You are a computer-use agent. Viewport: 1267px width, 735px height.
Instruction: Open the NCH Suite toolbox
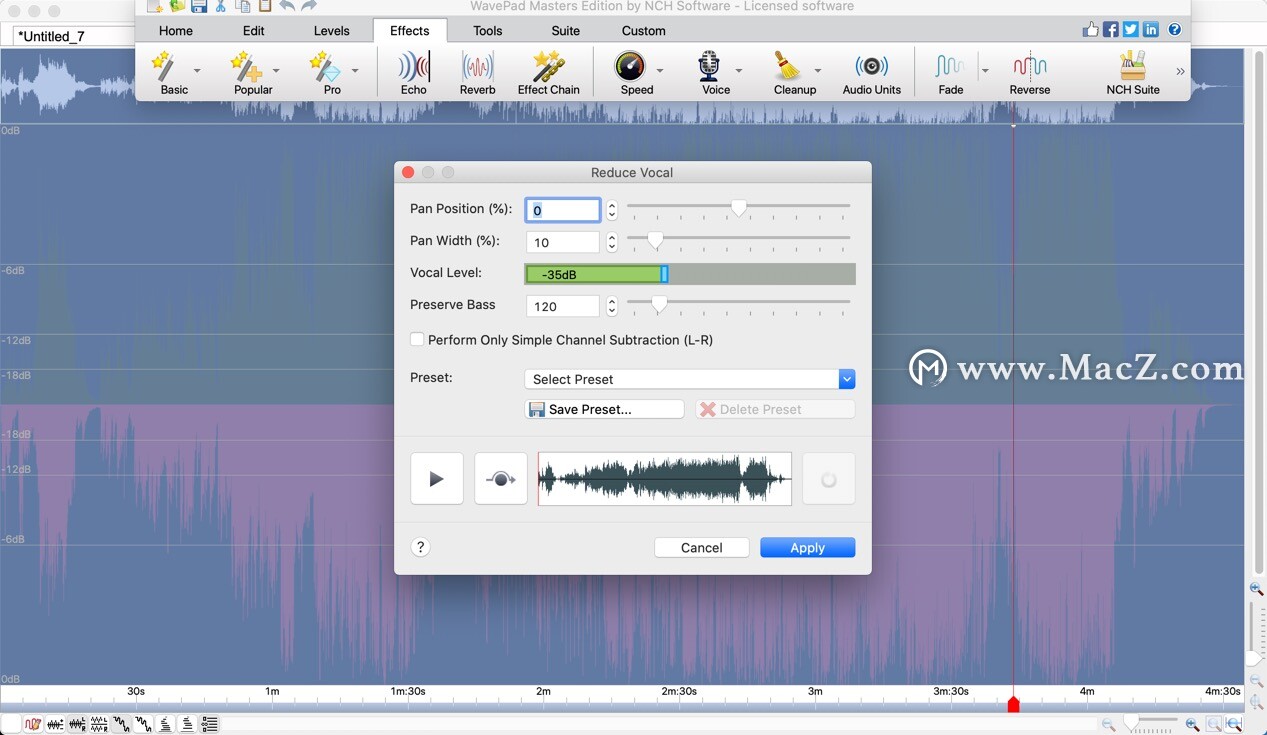(x=1133, y=73)
